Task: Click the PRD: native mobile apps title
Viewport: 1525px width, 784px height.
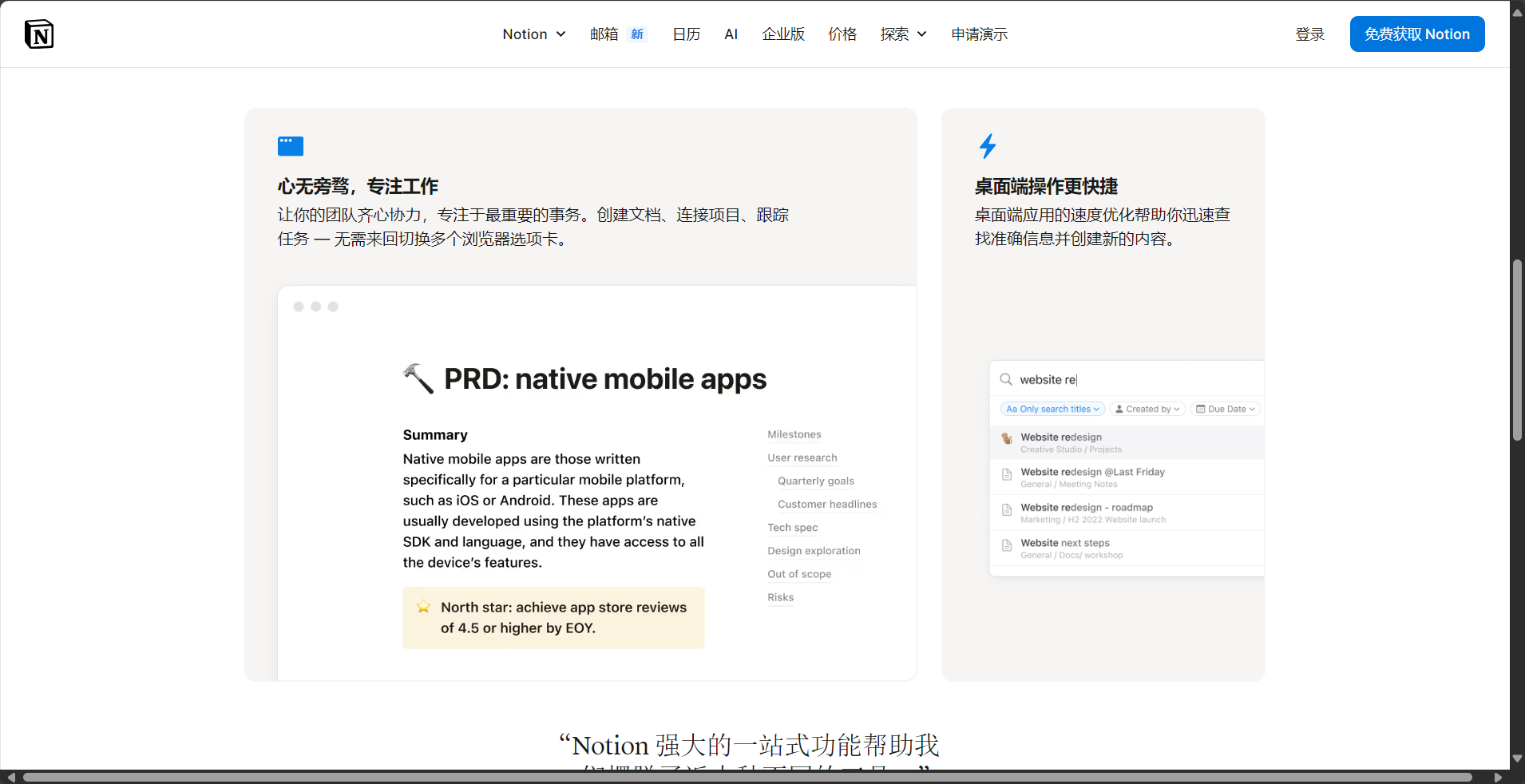Action: tap(605, 378)
